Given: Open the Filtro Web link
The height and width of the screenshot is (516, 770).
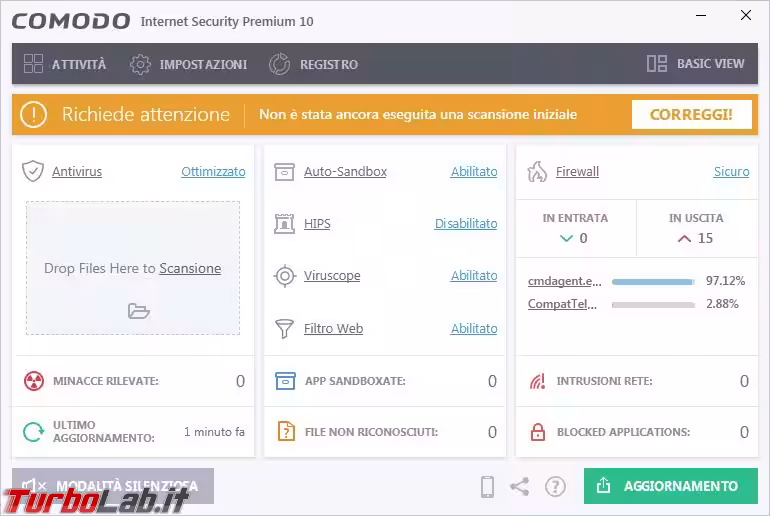Looking at the screenshot, I should click(333, 328).
